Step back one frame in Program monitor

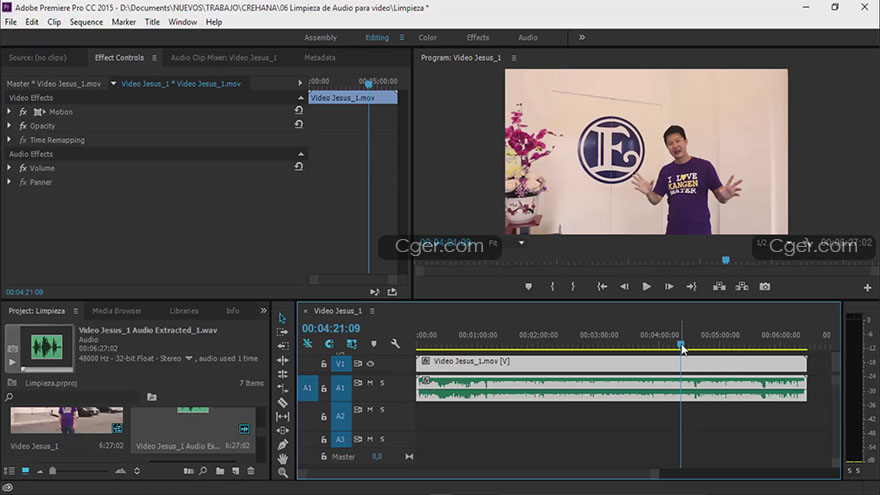coord(624,286)
